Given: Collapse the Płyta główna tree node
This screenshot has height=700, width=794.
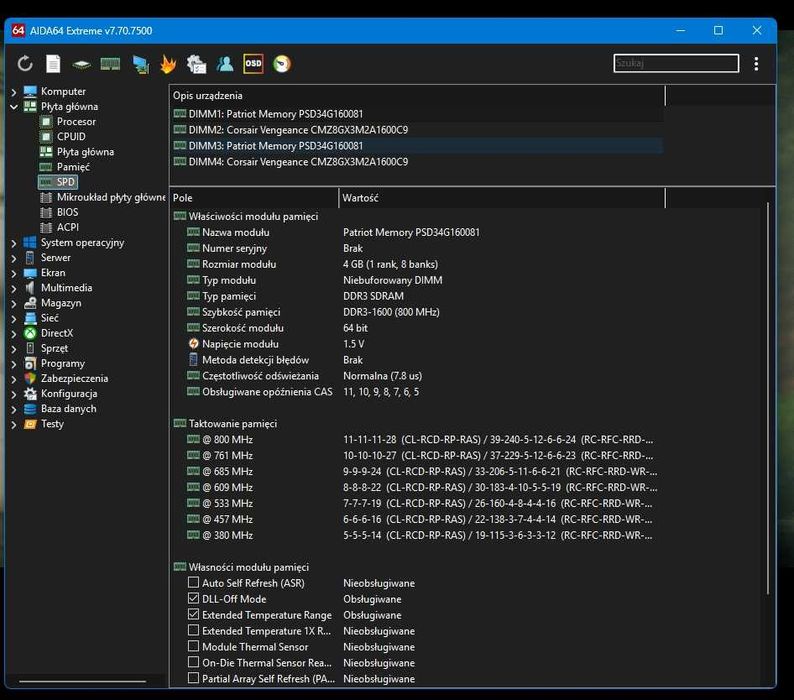Looking at the screenshot, I should pos(14,106).
